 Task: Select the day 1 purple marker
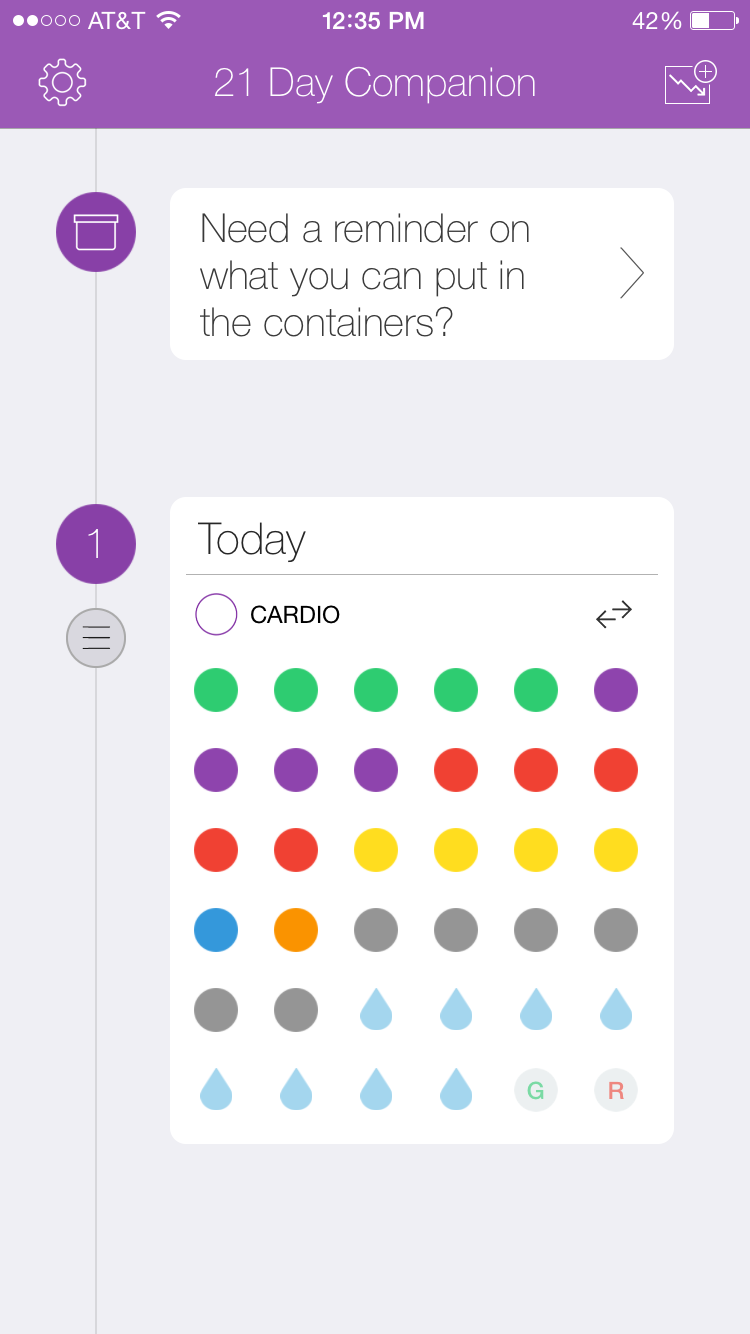96,544
